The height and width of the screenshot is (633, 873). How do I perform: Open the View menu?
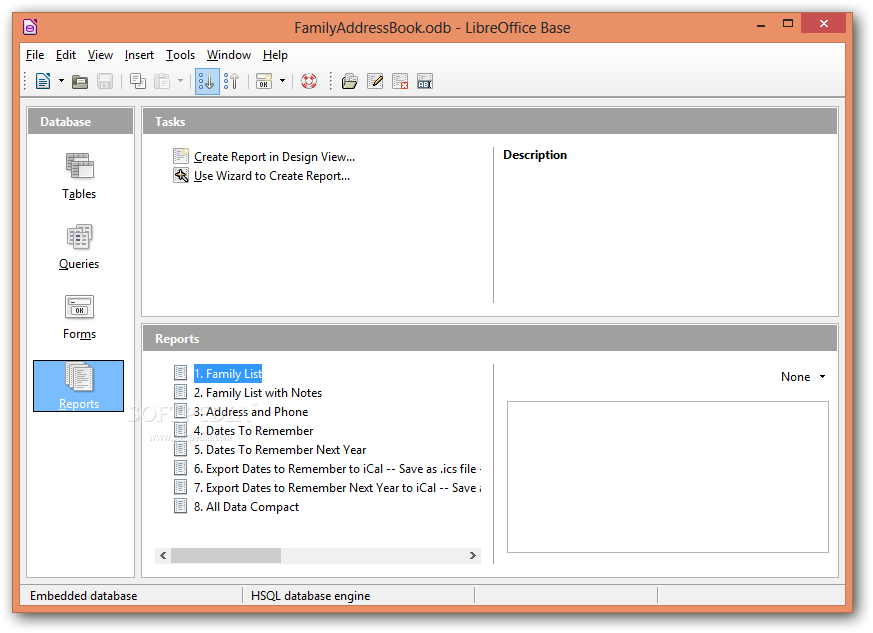point(100,55)
